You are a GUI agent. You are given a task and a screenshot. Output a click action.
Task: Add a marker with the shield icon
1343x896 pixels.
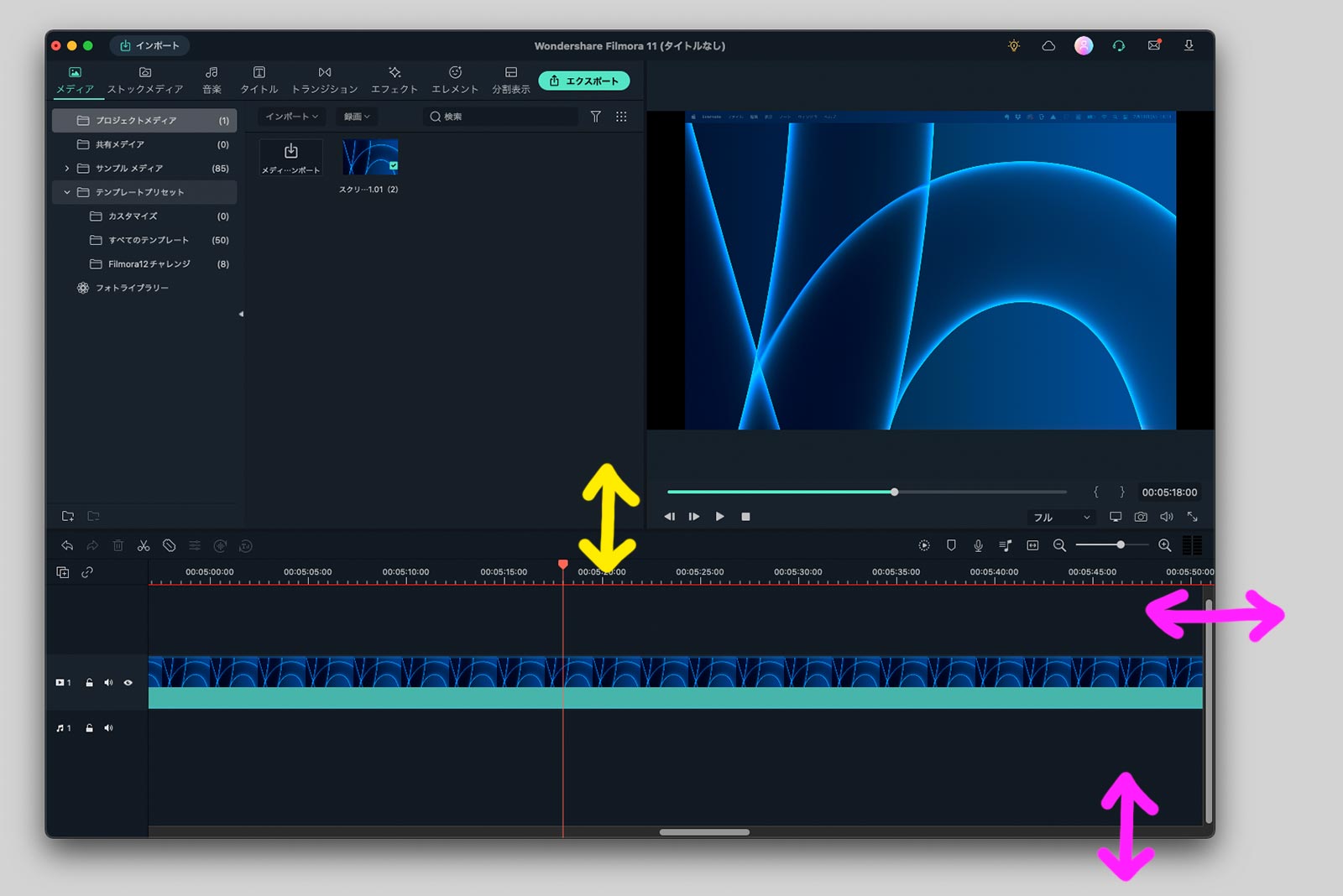click(x=951, y=545)
